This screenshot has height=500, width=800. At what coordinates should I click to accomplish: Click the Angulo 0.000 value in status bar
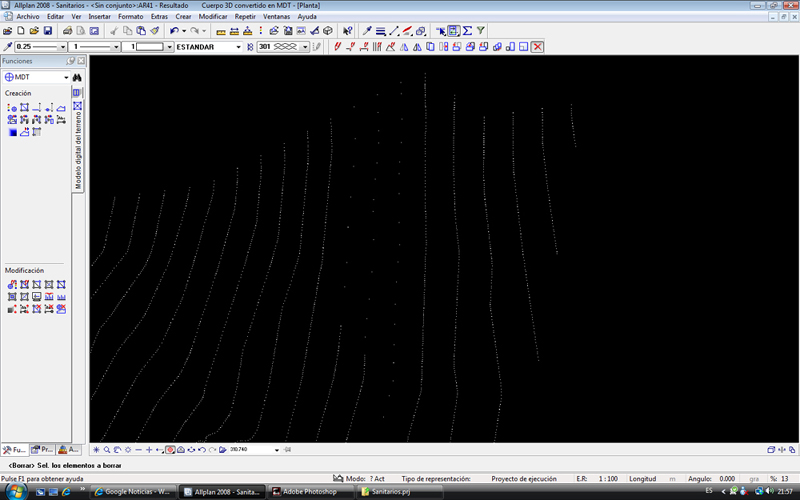727,479
